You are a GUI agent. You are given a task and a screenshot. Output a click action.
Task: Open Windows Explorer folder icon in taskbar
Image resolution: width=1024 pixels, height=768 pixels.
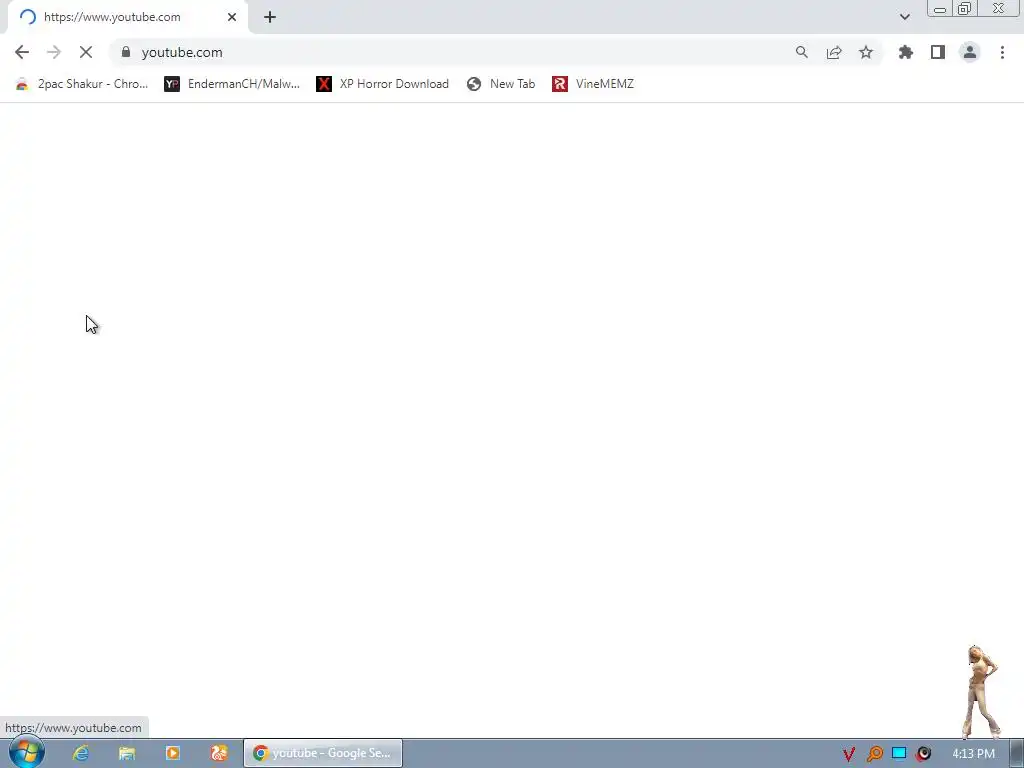[127, 753]
